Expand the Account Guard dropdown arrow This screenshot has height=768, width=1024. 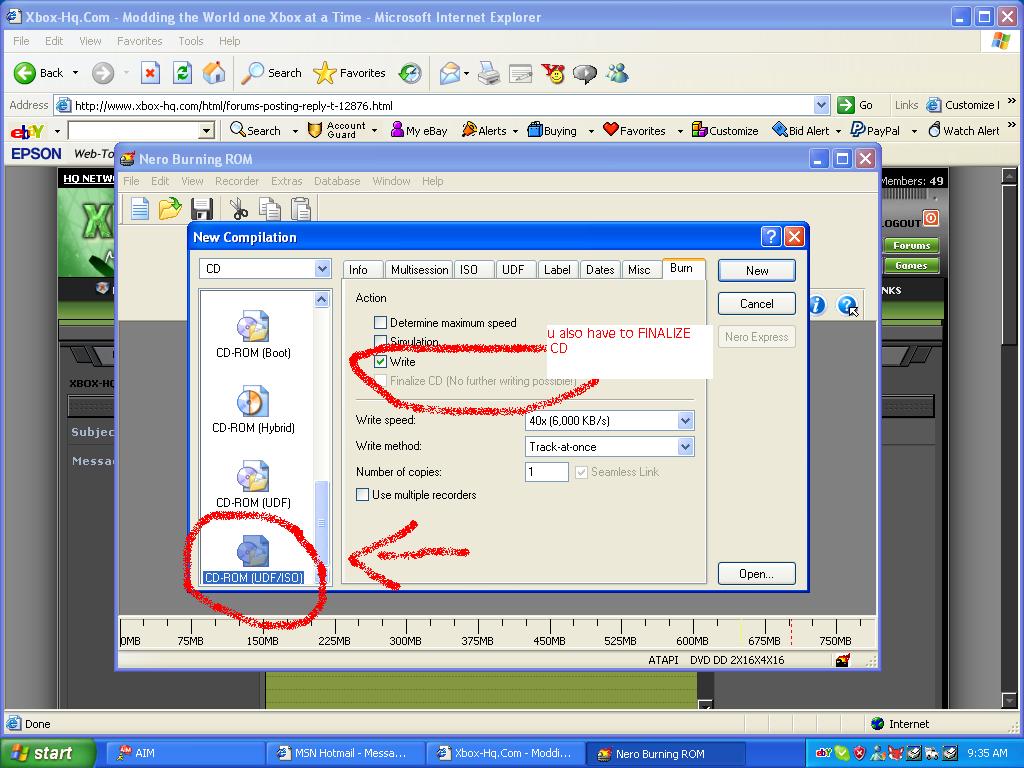[374, 131]
